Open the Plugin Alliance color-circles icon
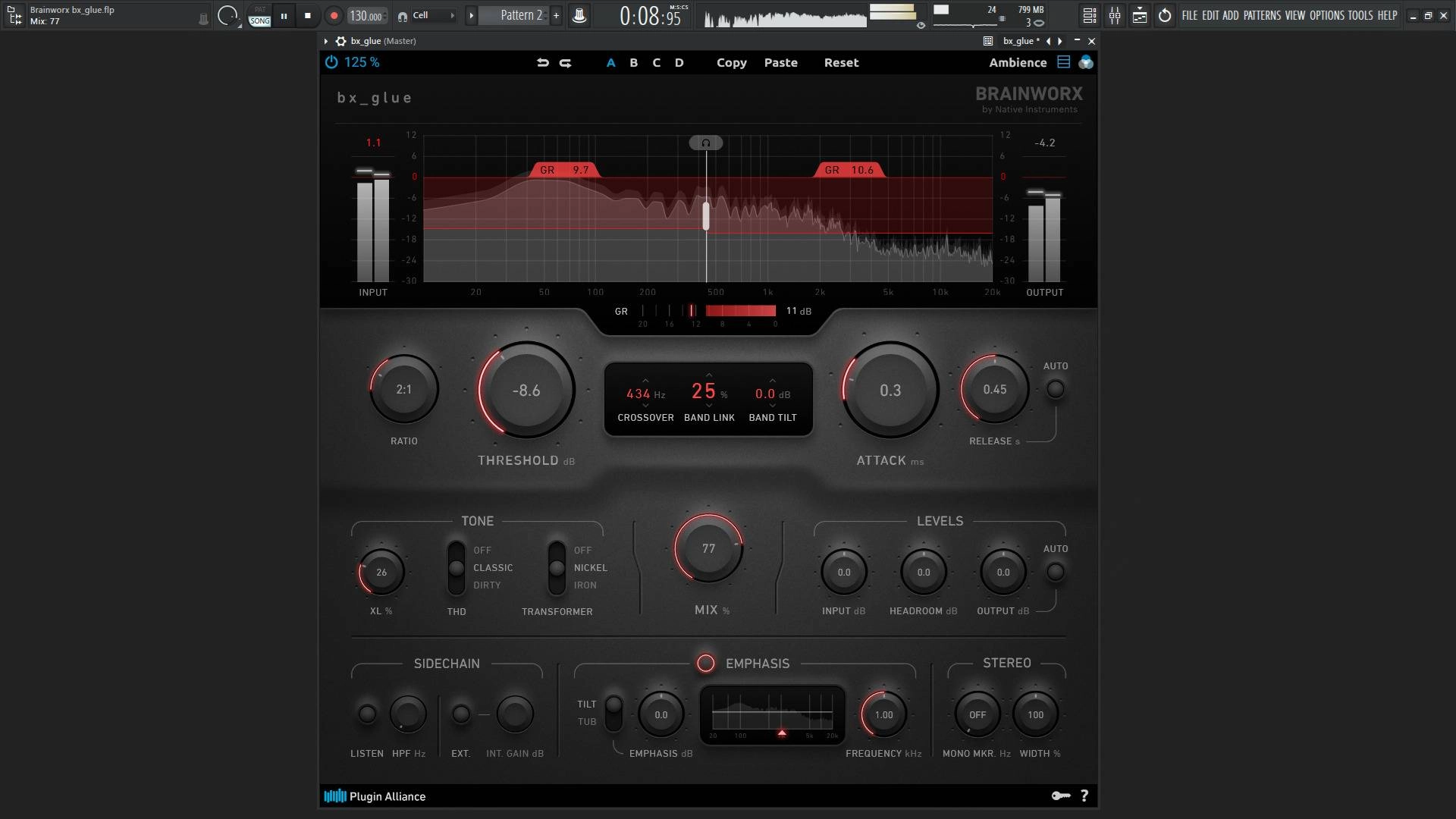Screen dimensions: 1456x819 click(1086, 62)
